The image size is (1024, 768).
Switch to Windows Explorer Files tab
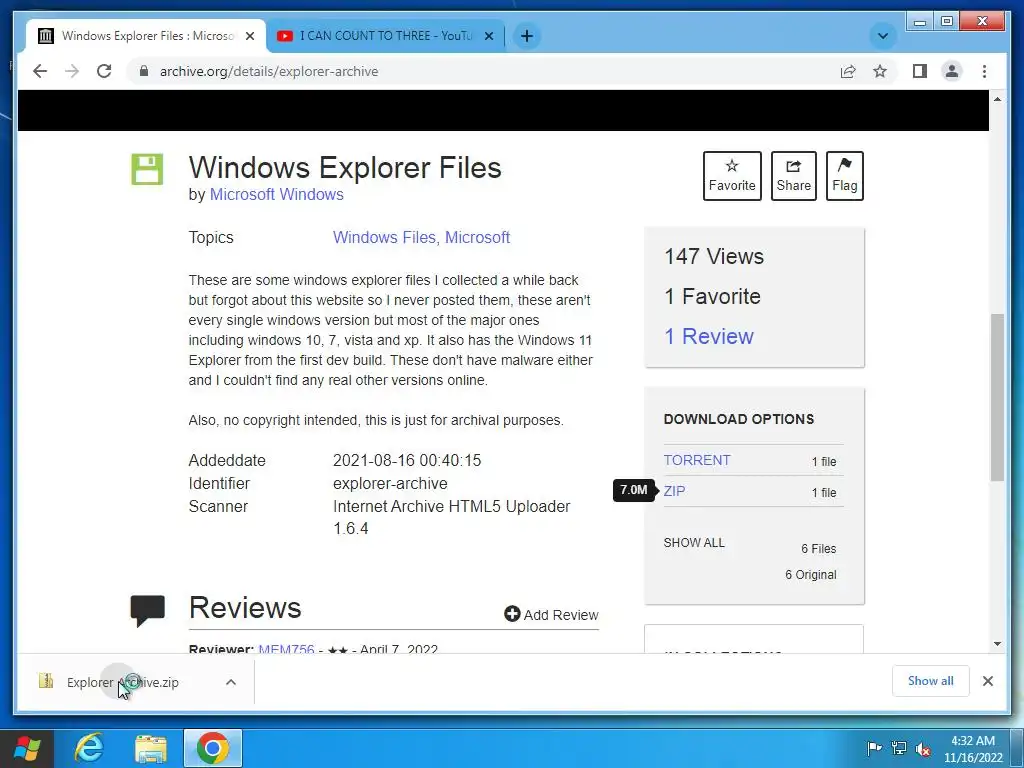tap(146, 36)
